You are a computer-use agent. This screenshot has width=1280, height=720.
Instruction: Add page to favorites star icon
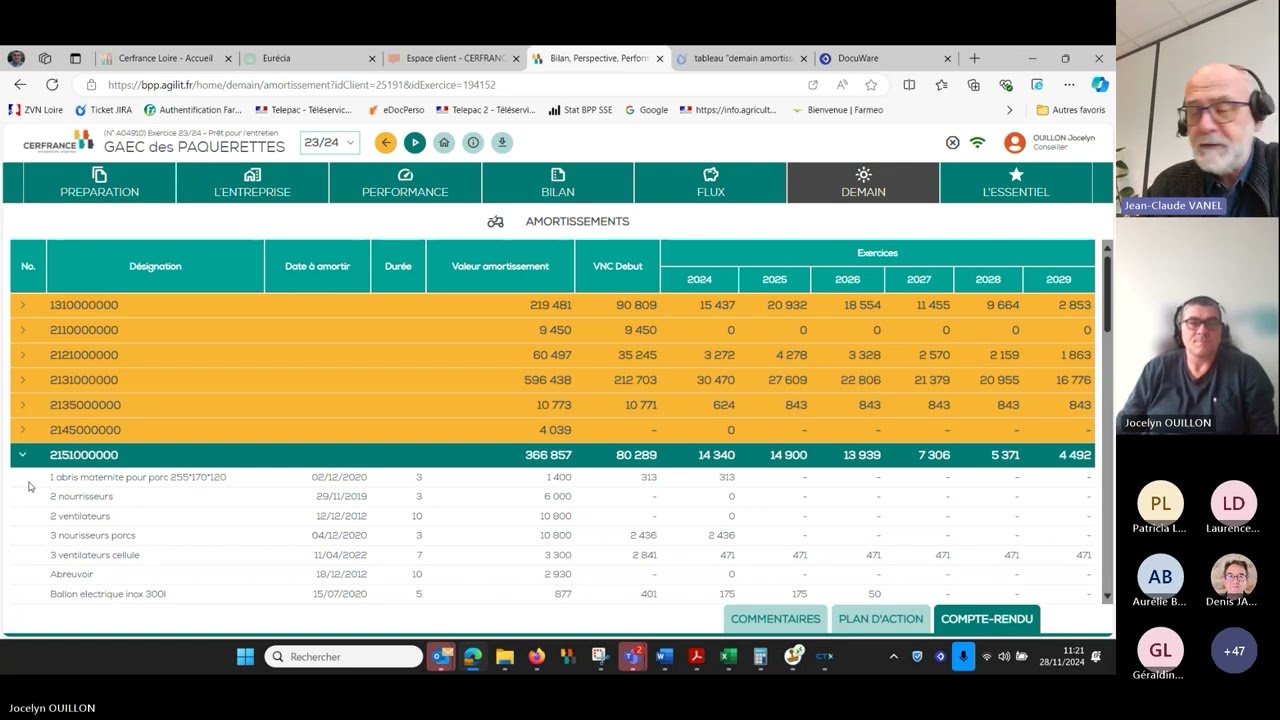(x=871, y=85)
